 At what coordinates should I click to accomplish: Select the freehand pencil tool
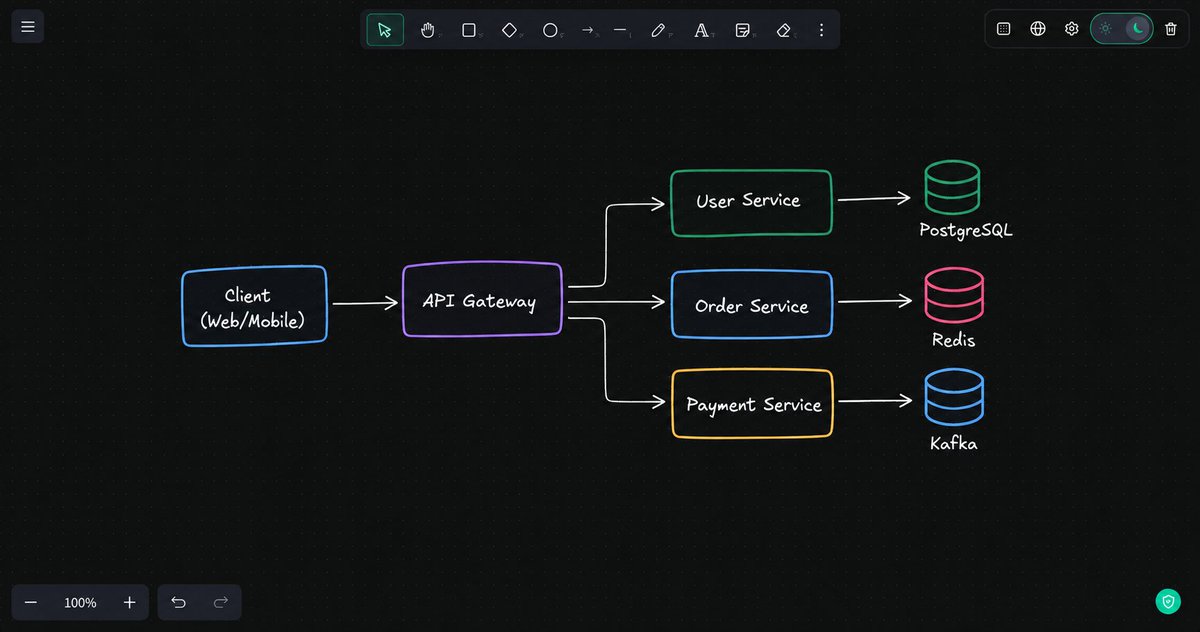[658, 30]
